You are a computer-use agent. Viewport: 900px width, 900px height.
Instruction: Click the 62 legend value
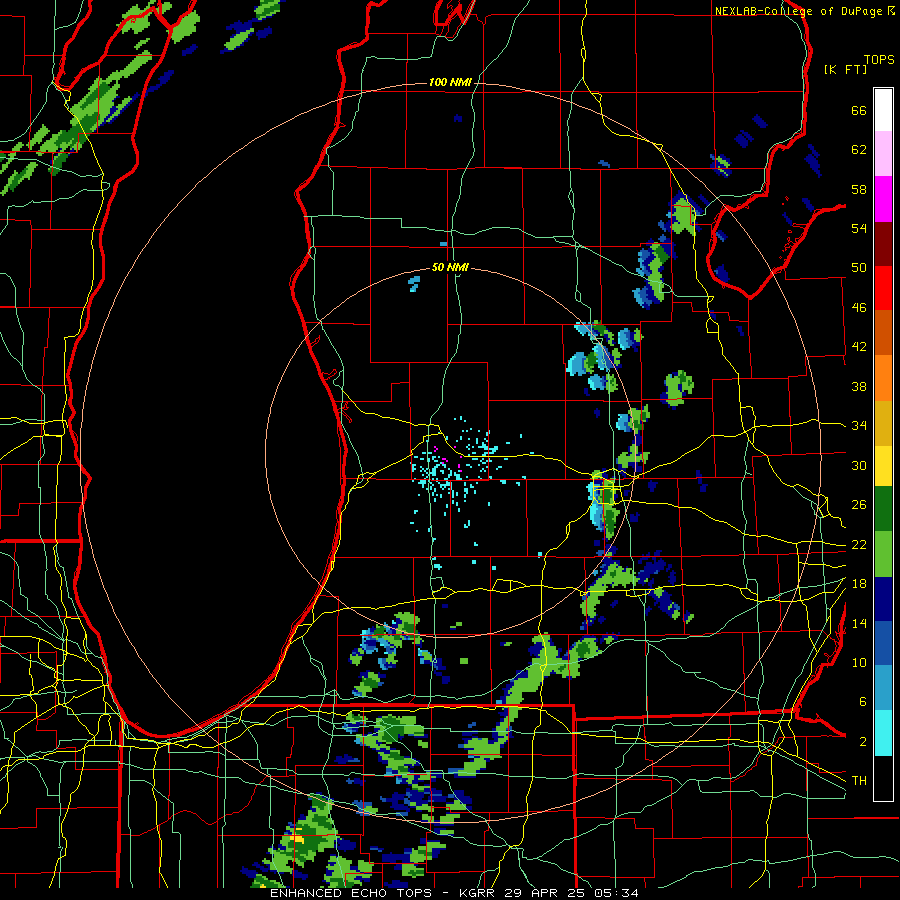(x=859, y=150)
